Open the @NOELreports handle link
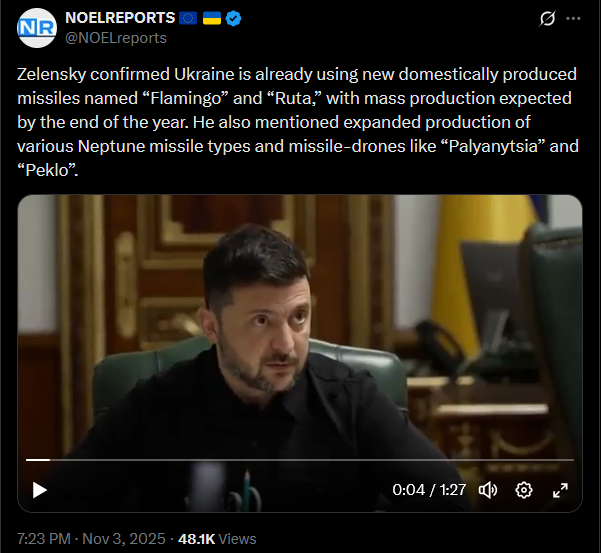The height and width of the screenshot is (553, 601). pyautogui.click(x=116, y=38)
